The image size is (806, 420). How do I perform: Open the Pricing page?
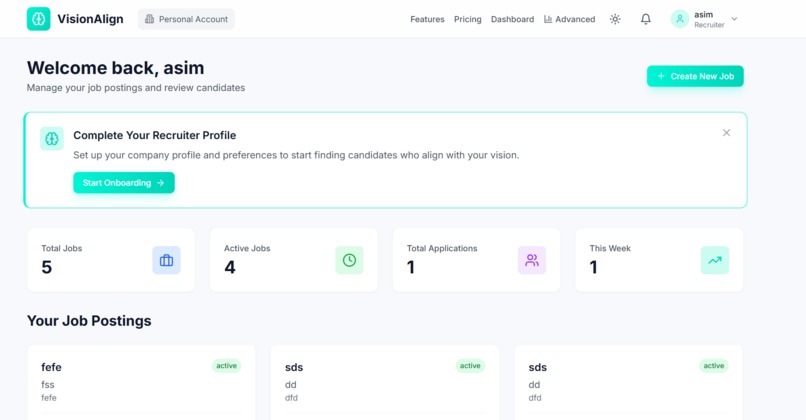[x=467, y=19]
